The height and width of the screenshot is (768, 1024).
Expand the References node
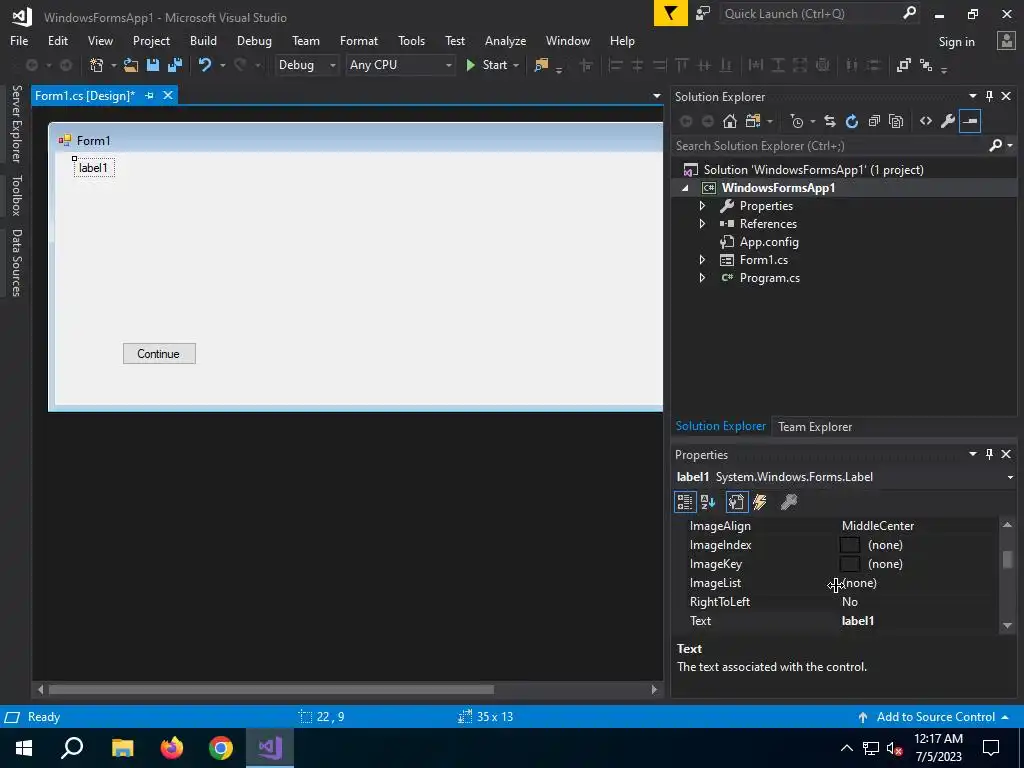(702, 223)
